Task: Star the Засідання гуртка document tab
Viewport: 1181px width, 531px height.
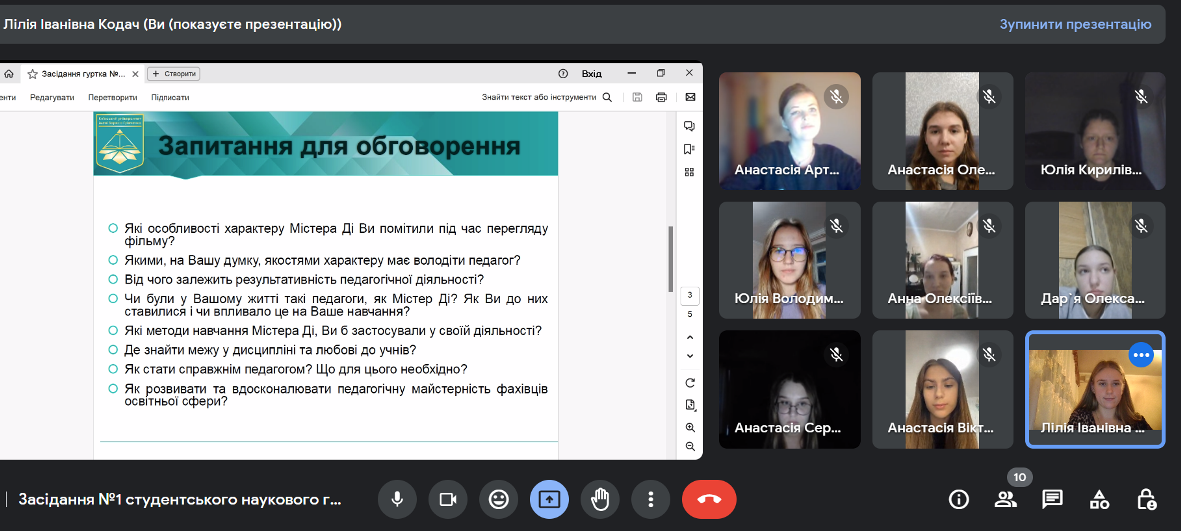Action: [x=32, y=74]
